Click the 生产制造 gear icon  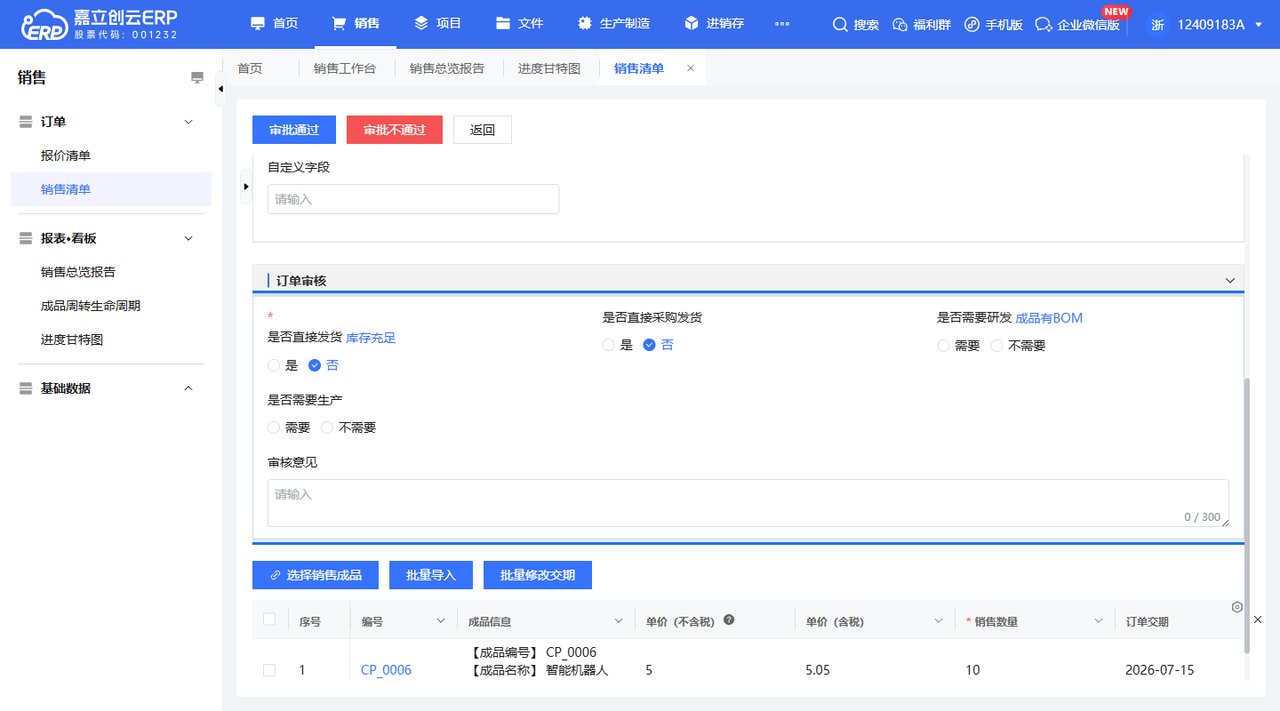coord(584,23)
